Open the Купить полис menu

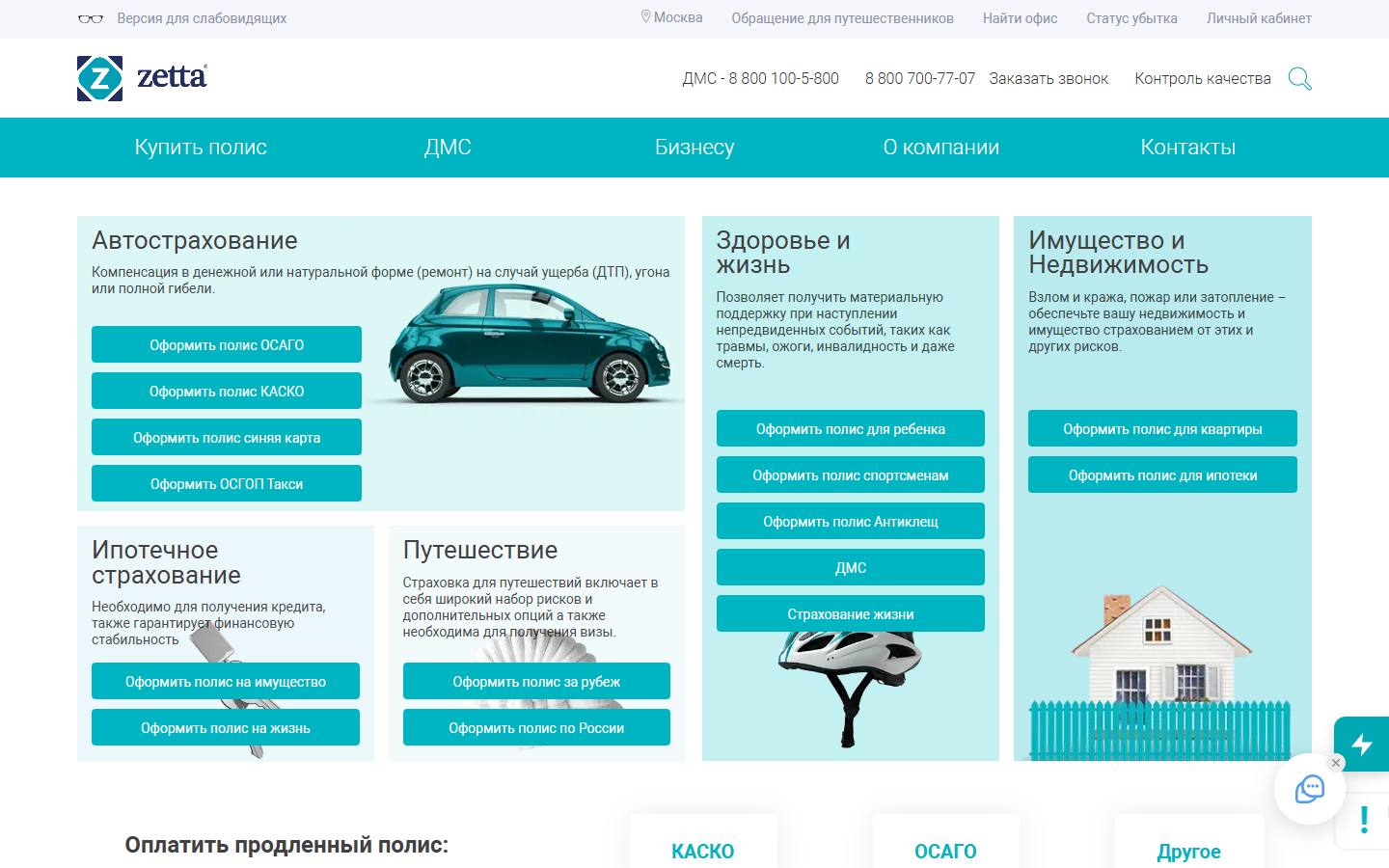point(201,148)
